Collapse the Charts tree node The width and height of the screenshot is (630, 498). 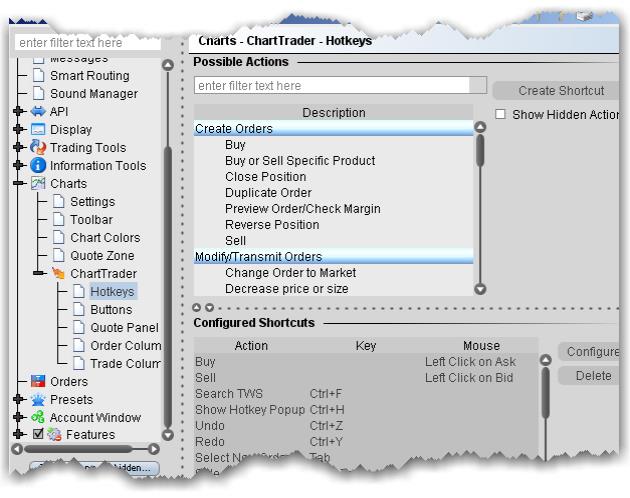19,184
